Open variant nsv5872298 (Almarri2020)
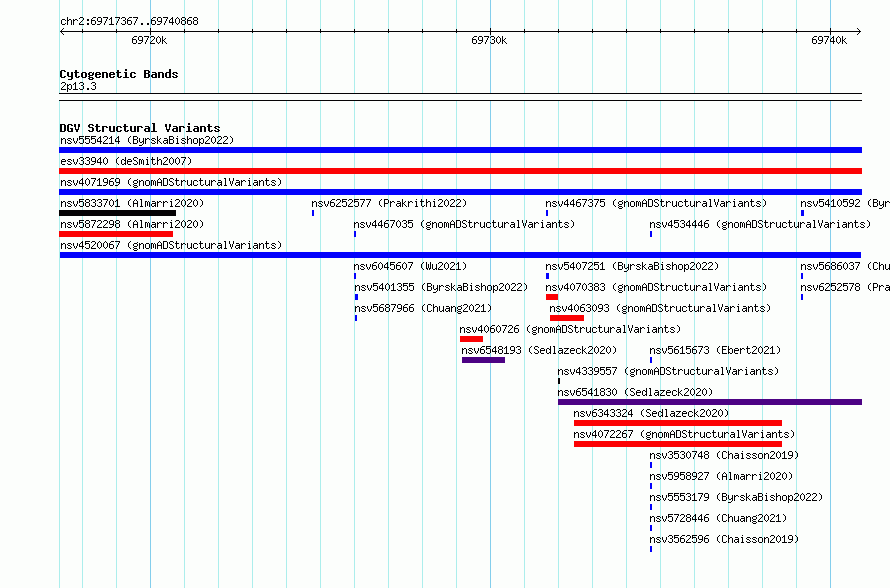The width and height of the screenshot is (890, 588). (x=132, y=224)
